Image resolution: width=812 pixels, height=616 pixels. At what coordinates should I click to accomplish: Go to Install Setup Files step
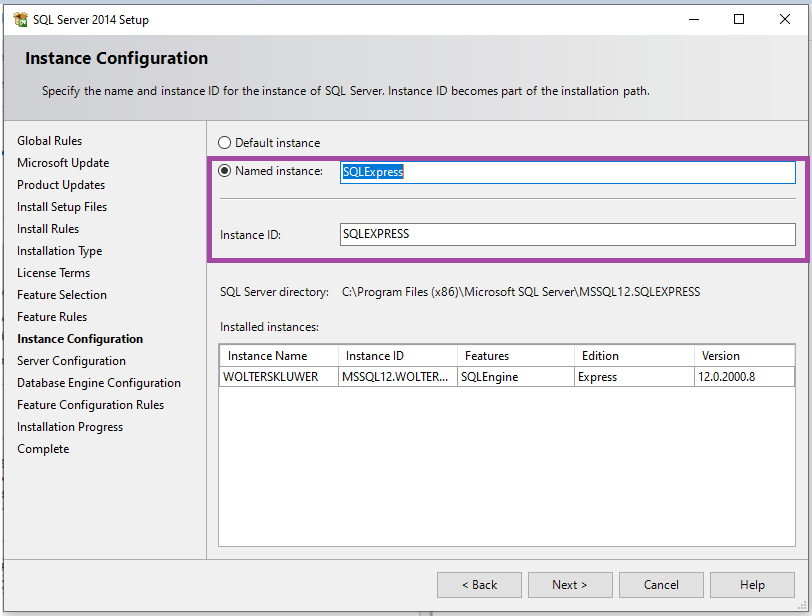[x=62, y=207]
